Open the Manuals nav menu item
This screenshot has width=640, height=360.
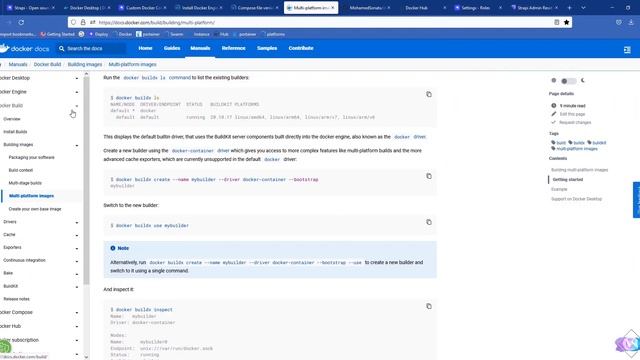click(200, 48)
